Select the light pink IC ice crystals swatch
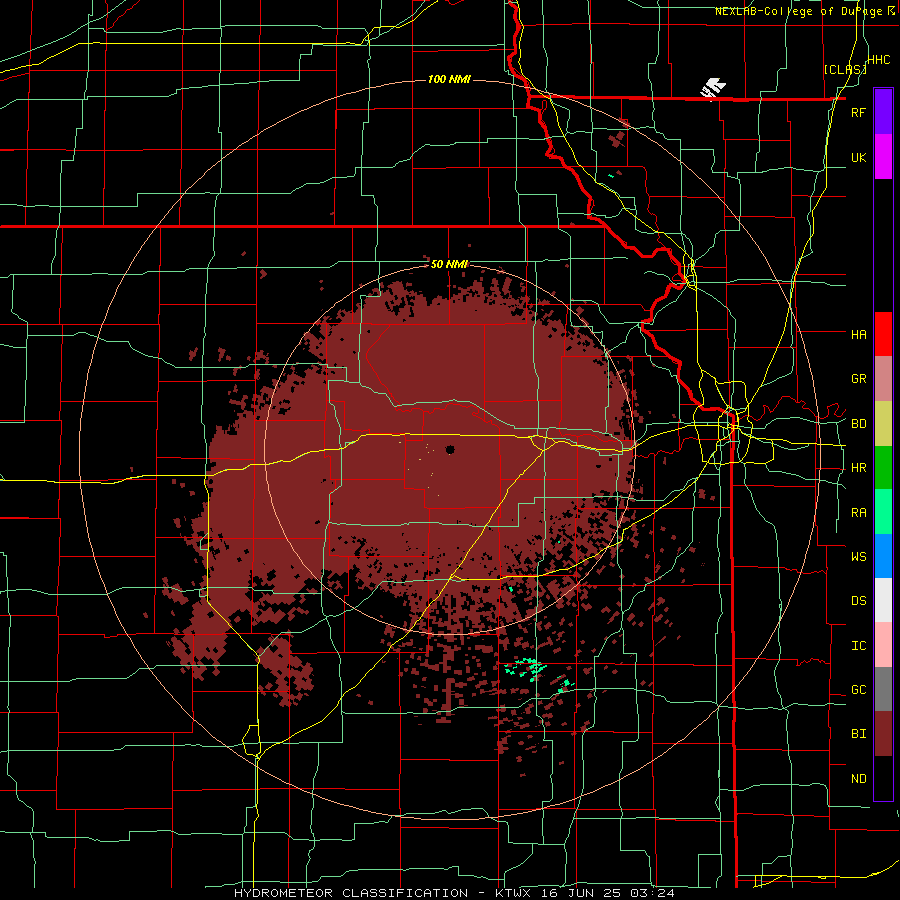Screen dimensions: 900x900 pyautogui.click(x=883, y=645)
